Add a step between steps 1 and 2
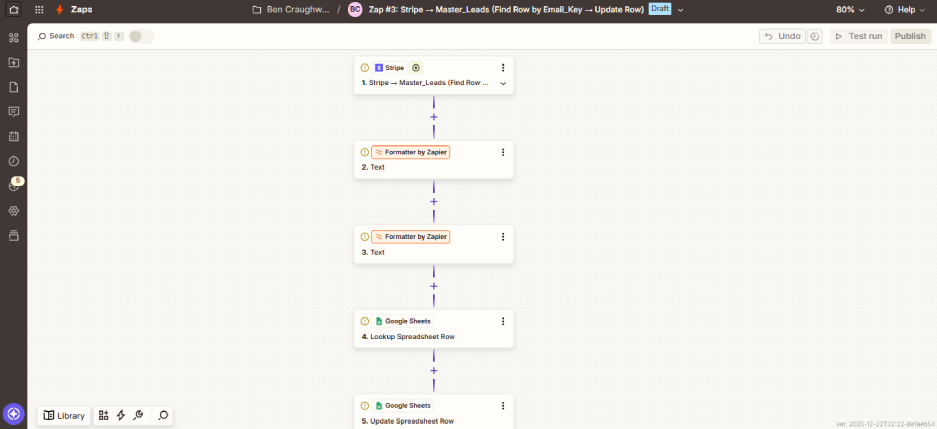 click(434, 117)
